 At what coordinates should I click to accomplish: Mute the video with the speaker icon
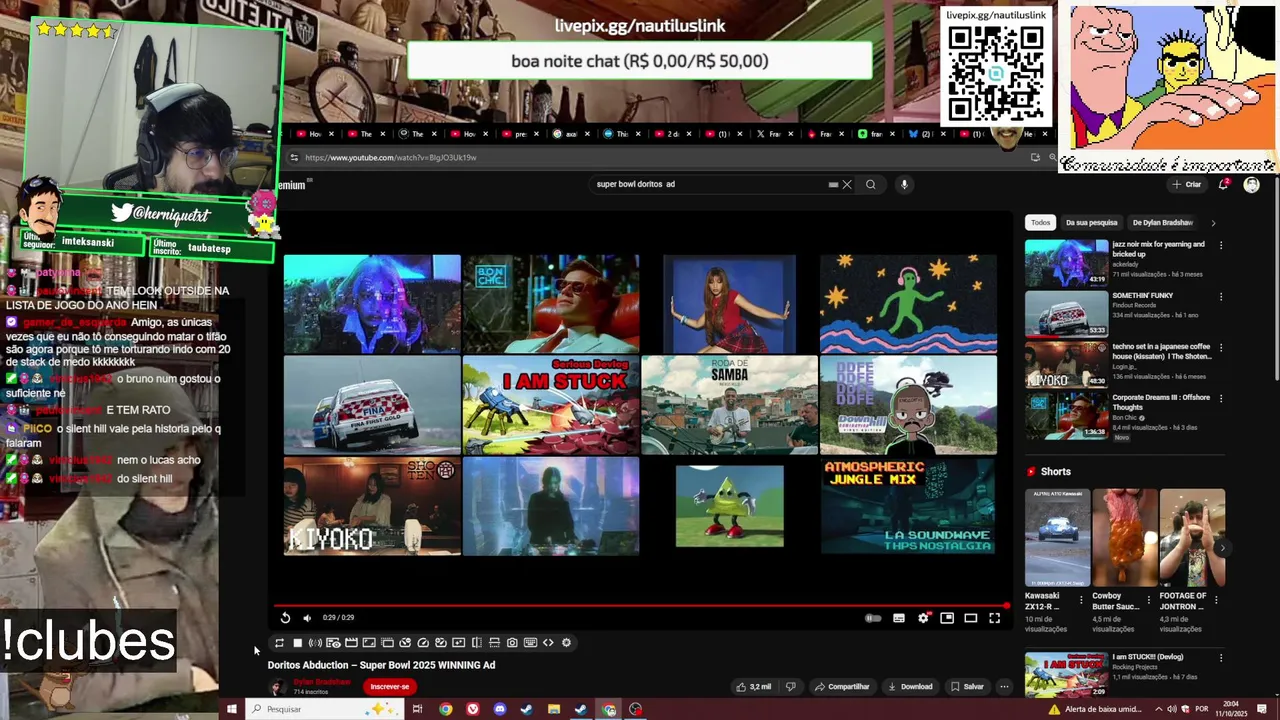pyautogui.click(x=307, y=618)
